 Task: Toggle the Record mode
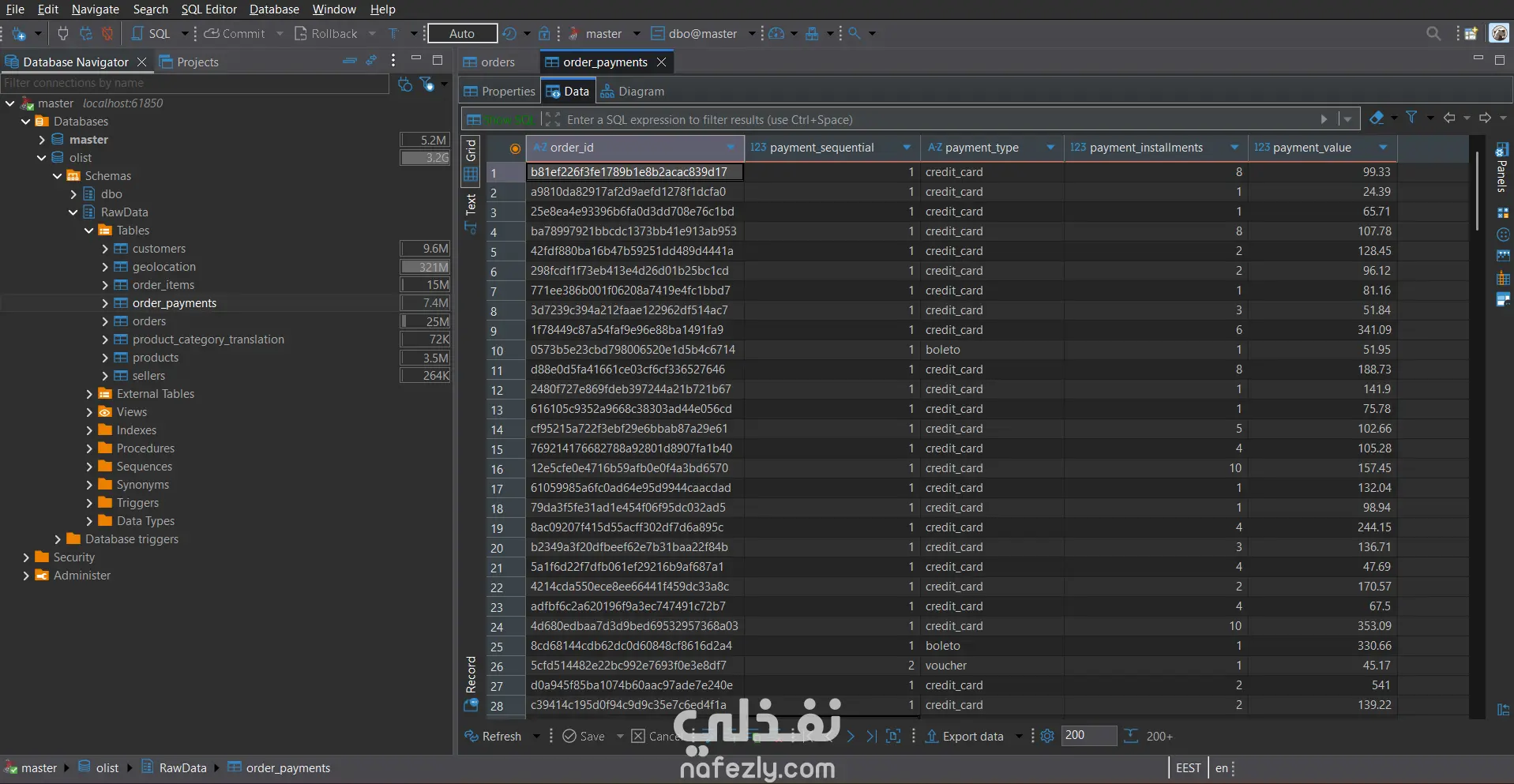[471, 683]
